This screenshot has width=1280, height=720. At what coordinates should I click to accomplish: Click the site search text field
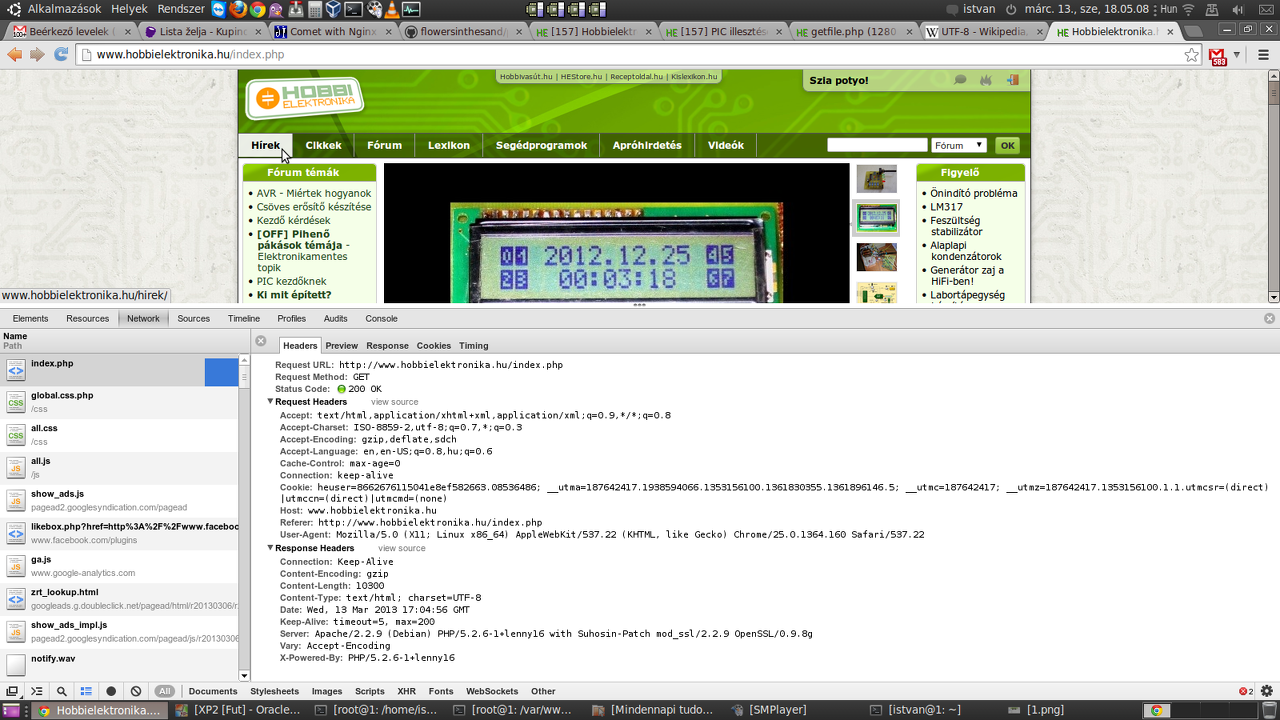tap(877, 145)
